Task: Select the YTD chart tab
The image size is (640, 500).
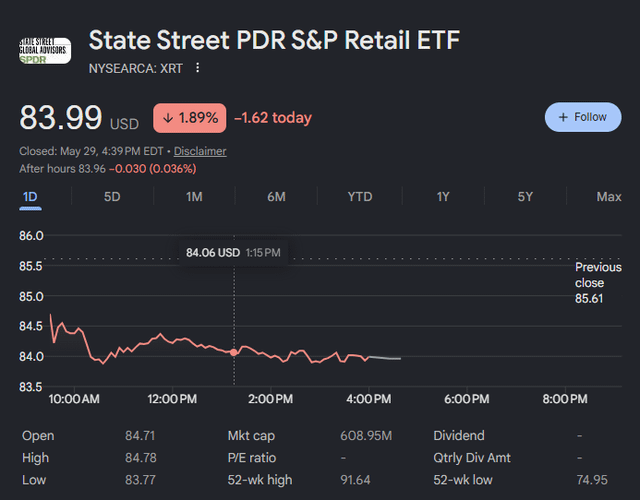Action: 360,197
